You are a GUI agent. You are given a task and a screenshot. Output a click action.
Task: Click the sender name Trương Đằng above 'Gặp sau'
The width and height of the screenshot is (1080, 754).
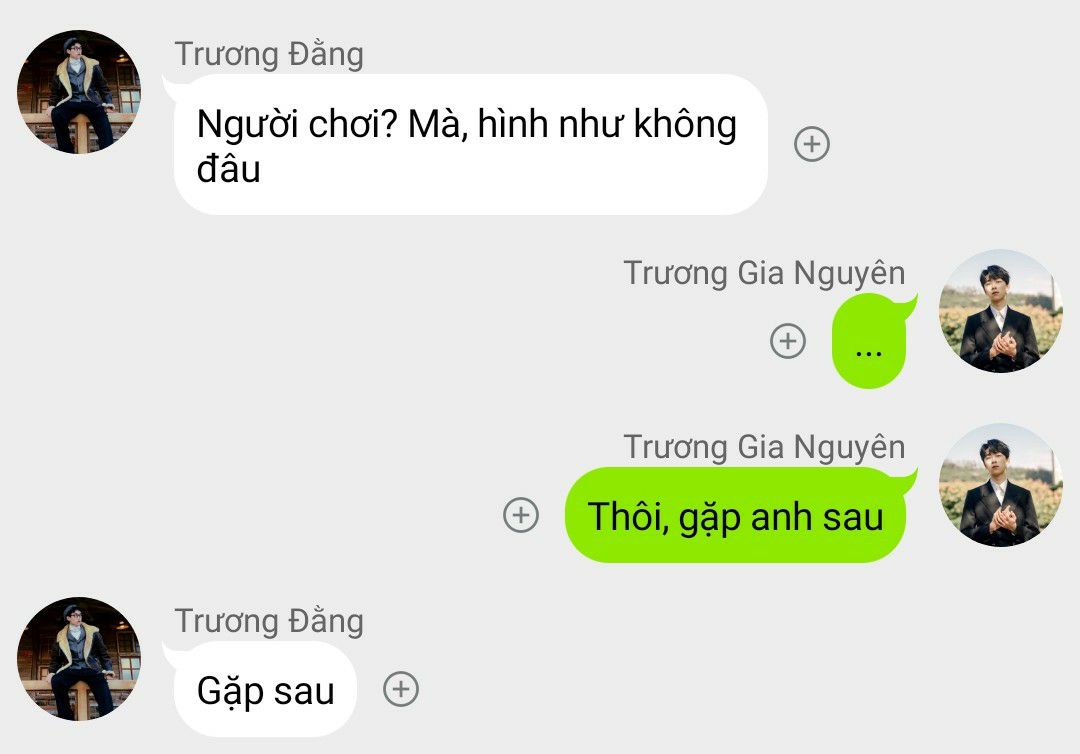[269, 622]
